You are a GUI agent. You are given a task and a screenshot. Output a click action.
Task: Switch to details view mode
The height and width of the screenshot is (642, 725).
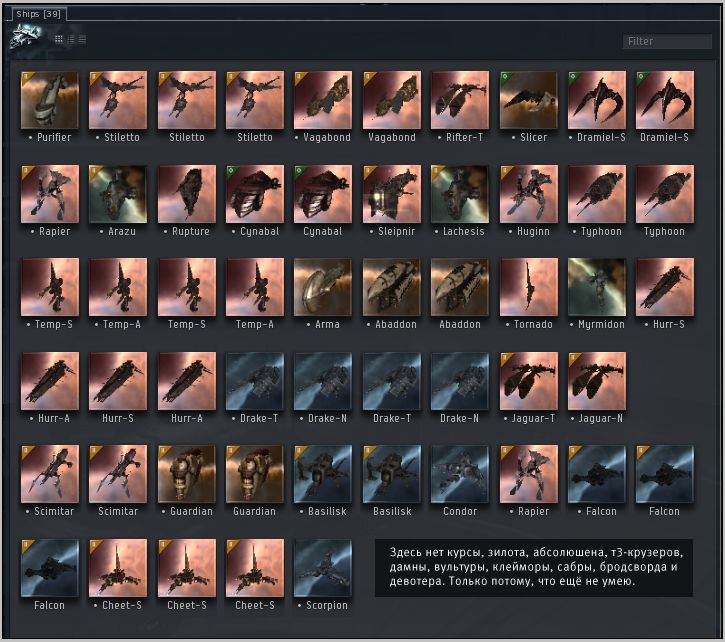71,39
